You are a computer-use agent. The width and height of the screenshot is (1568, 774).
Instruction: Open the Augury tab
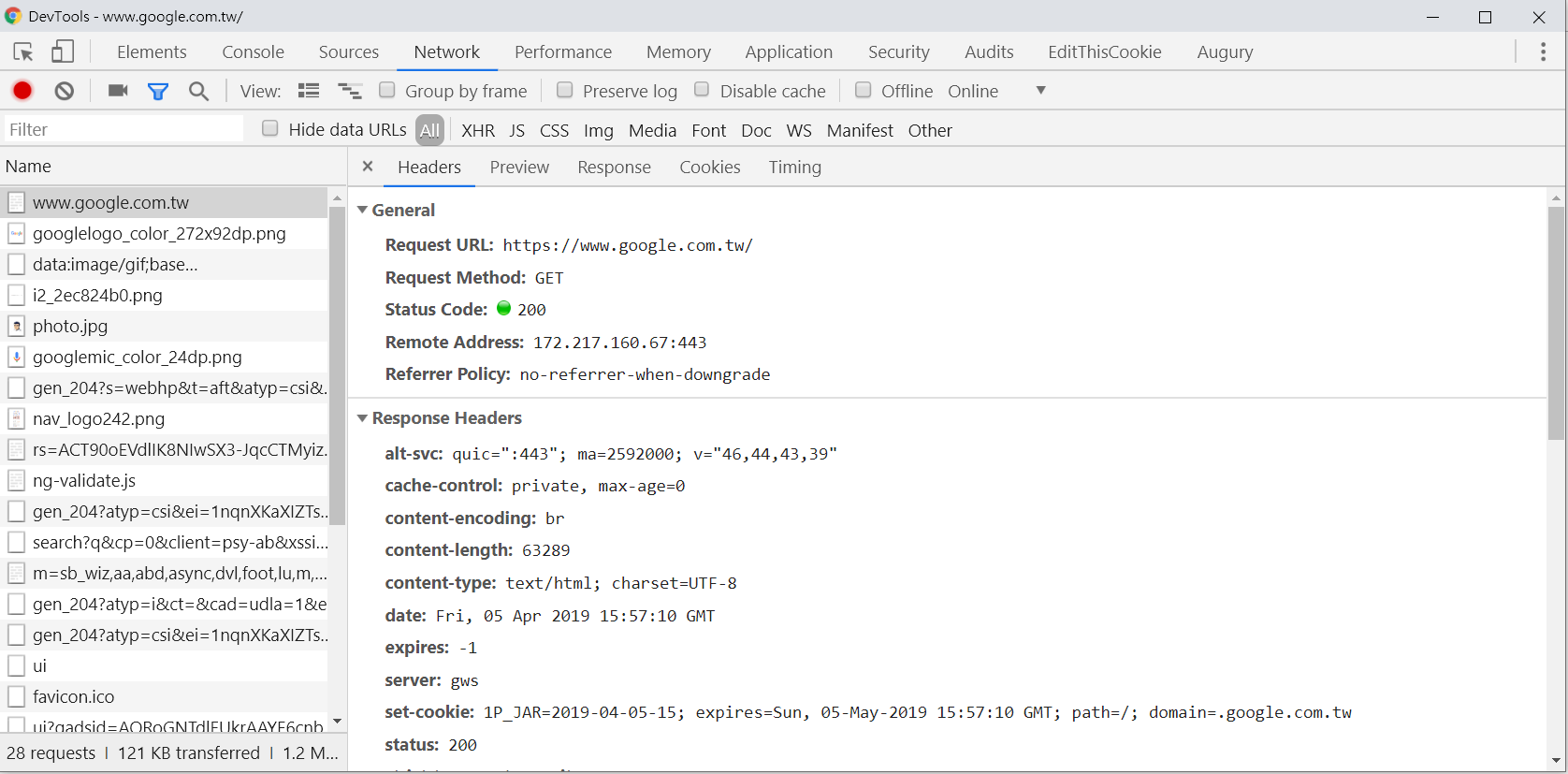(x=1225, y=51)
